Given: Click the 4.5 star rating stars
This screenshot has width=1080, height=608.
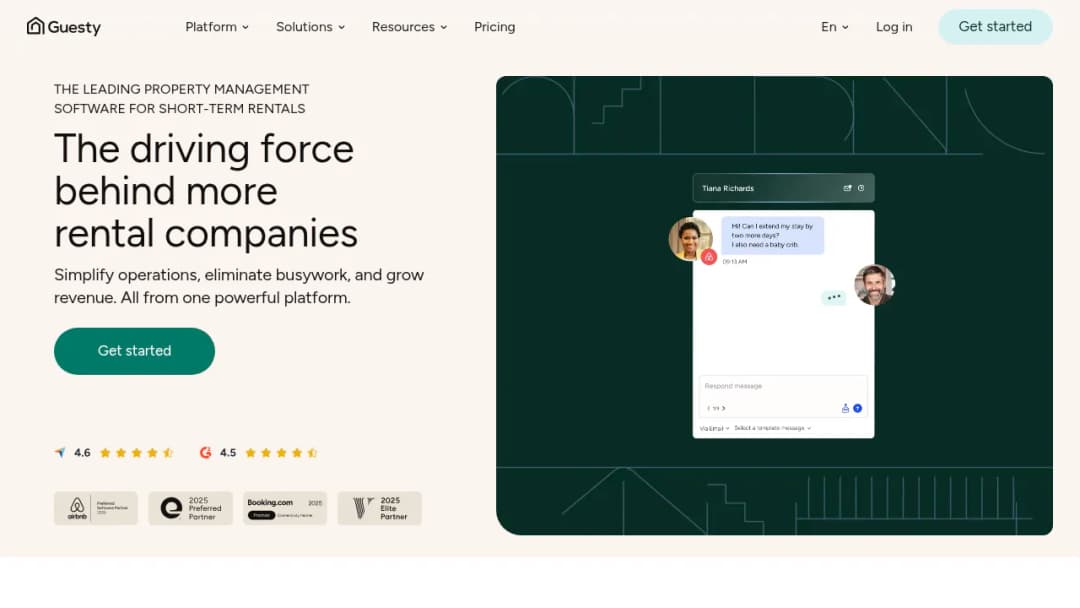Looking at the screenshot, I should point(281,452).
